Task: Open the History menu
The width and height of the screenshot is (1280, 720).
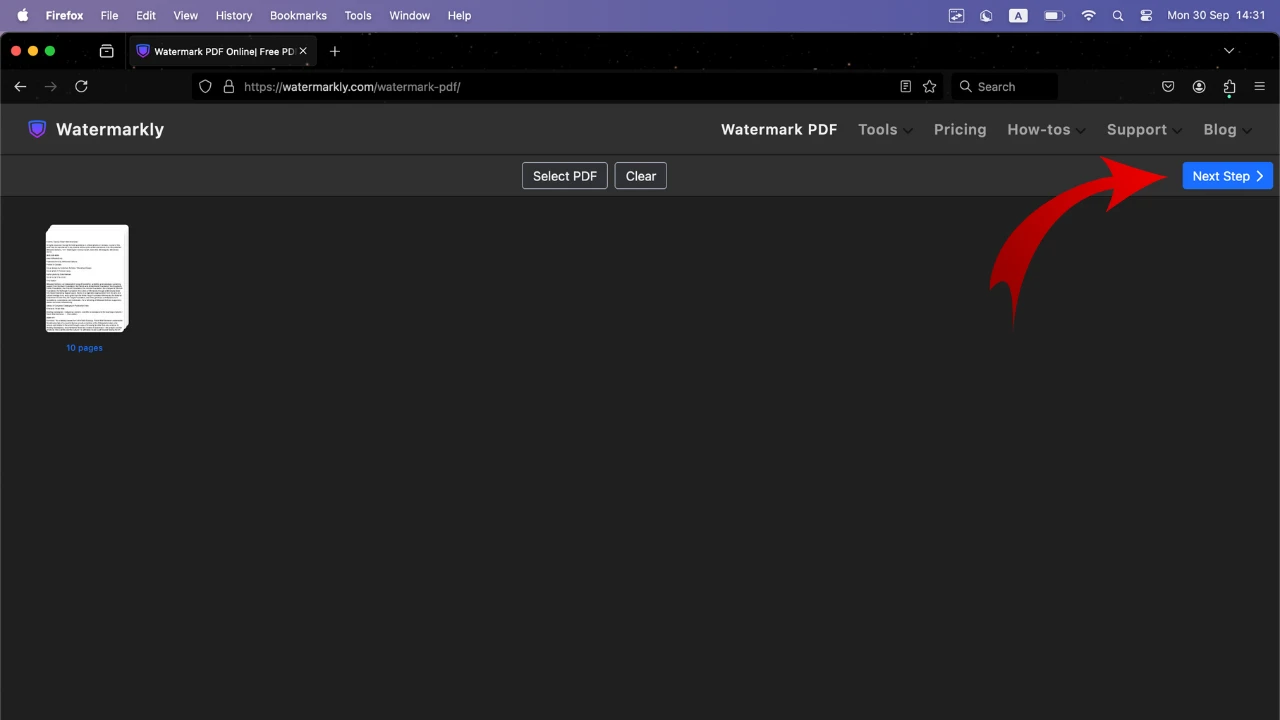Action: point(233,15)
